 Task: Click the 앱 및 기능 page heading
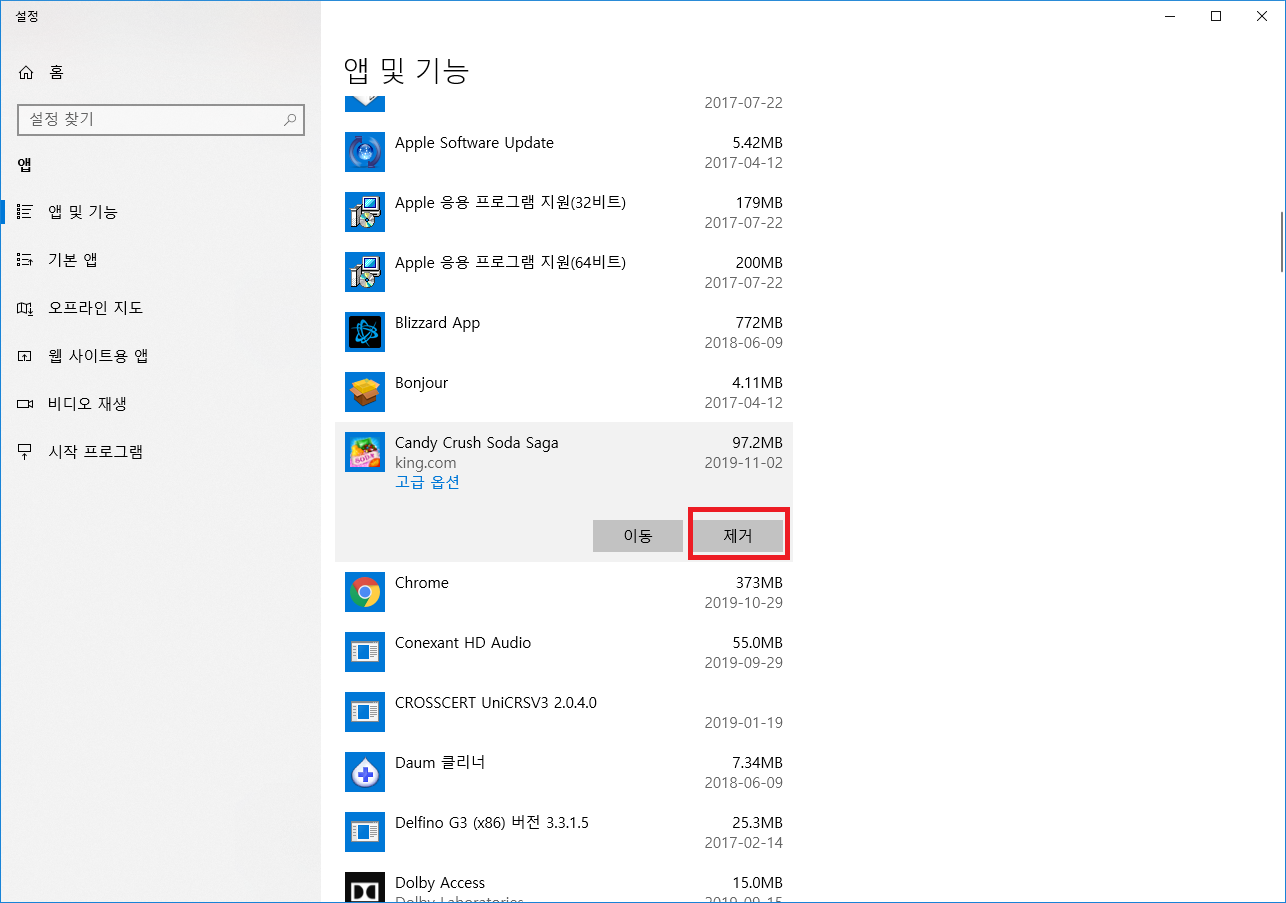coord(407,70)
